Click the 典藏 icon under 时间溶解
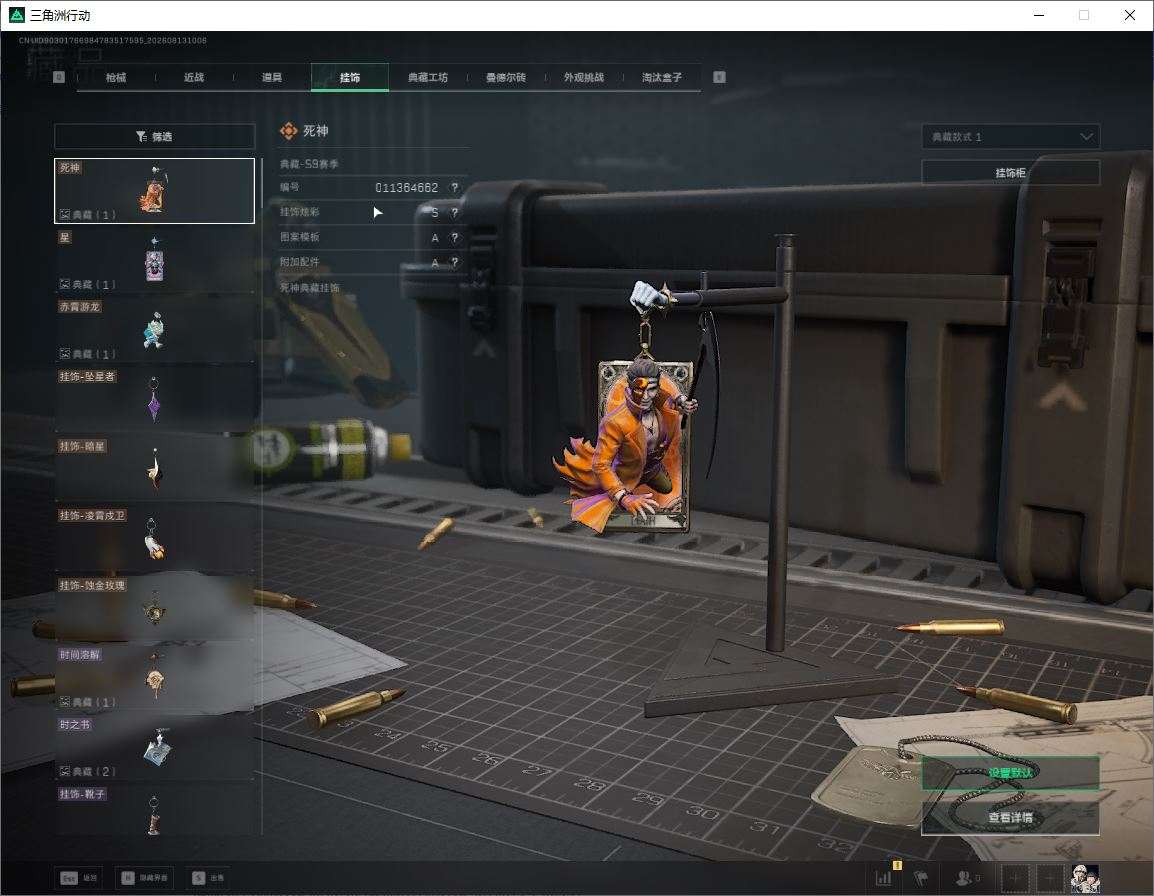This screenshot has width=1154, height=896. tap(65, 702)
